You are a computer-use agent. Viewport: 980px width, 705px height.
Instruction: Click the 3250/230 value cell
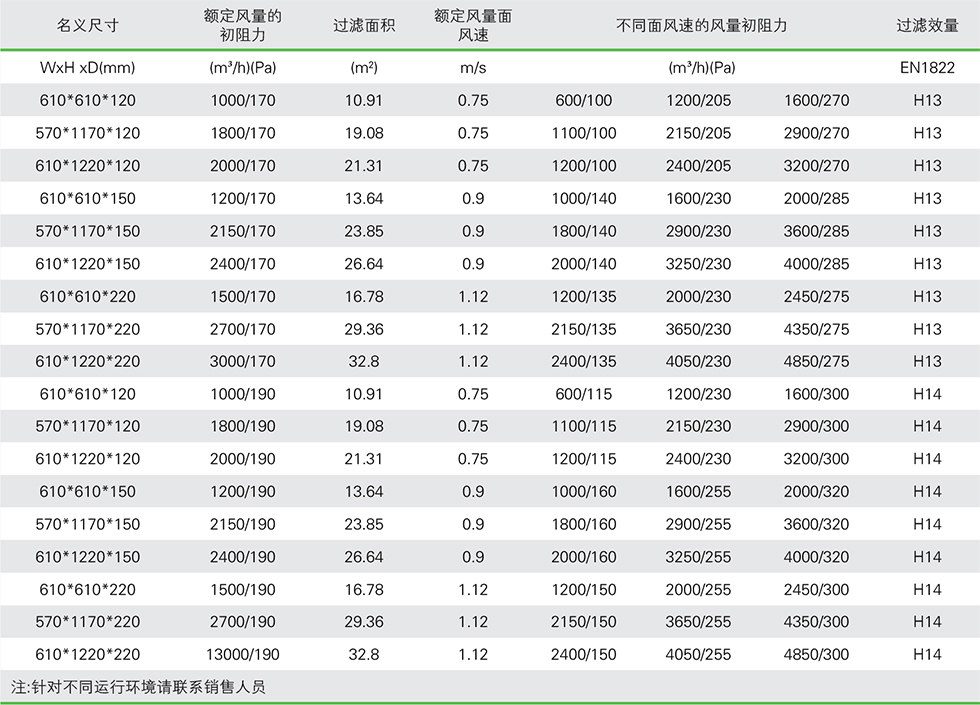[699, 264]
